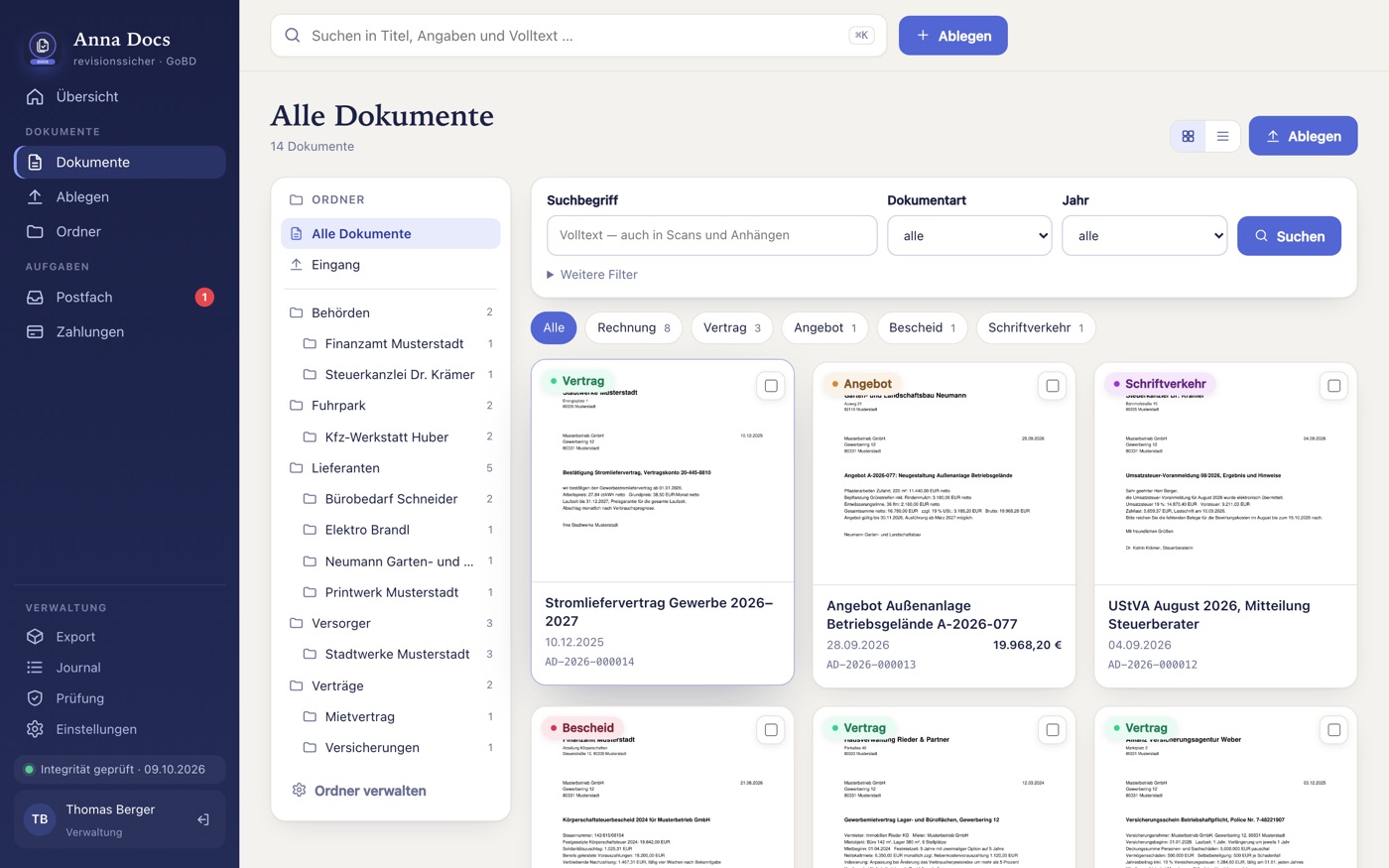Filter by the Angebot tab
Image resolution: width=1389 pixels, height=868 pixels.
825,327
